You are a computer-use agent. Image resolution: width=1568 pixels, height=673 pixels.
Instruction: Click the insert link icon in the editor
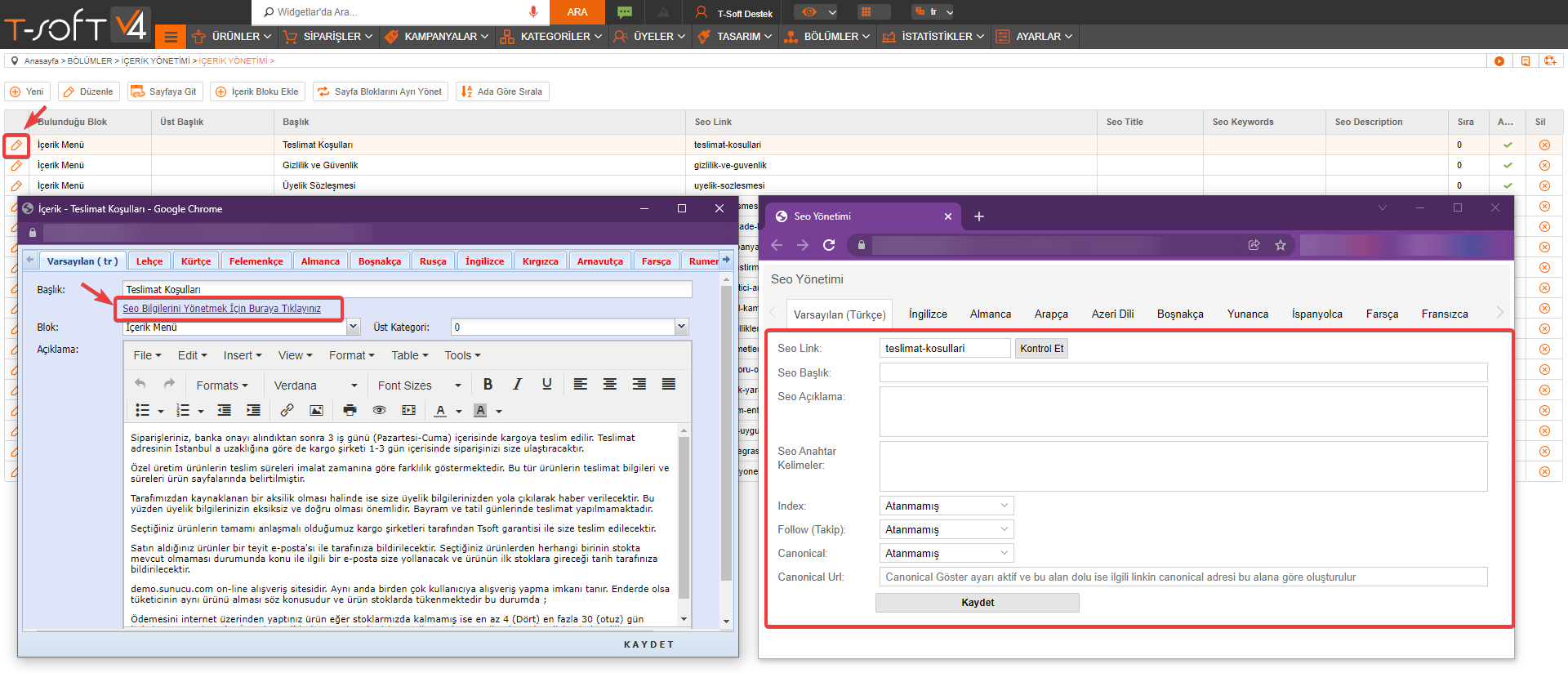tap(287, 410)
